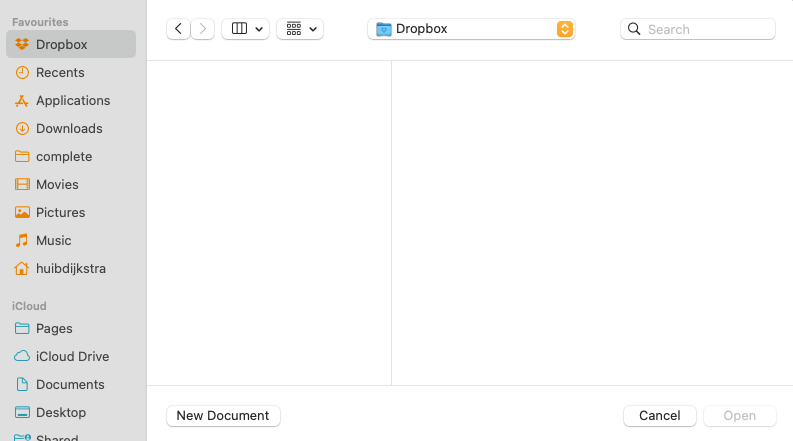
Task: Select the Music sidebar item
Action: (x=53, y=240)
